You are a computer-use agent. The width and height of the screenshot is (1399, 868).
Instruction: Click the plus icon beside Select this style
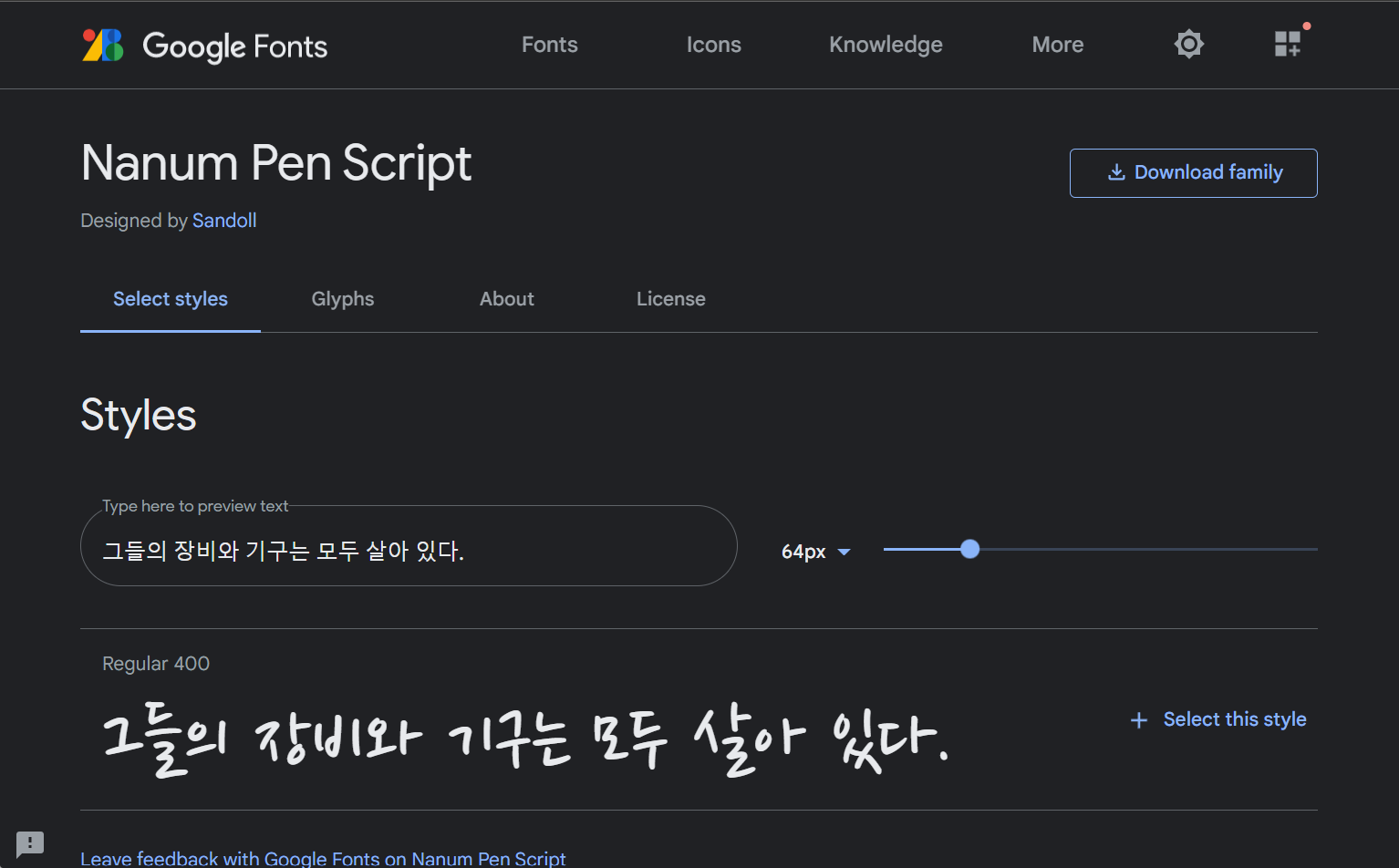pos(1139,720)
